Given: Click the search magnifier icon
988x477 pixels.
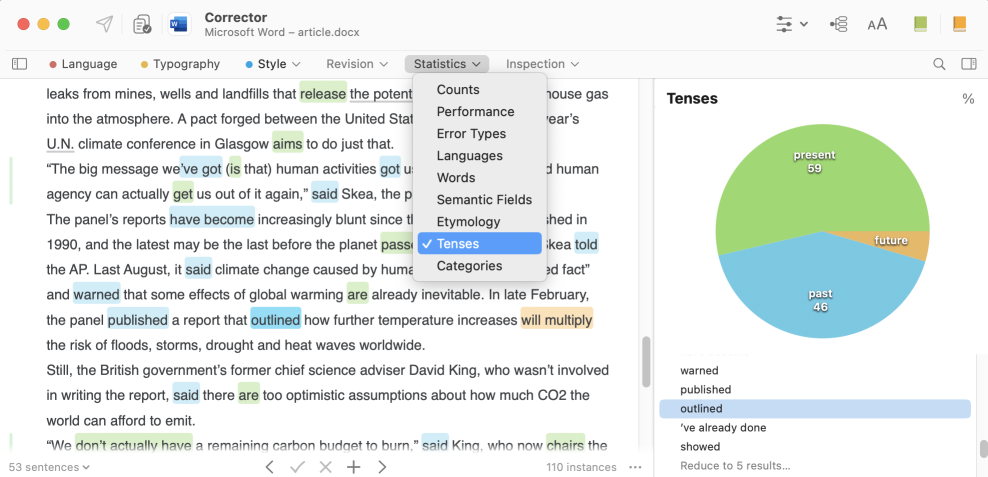Looking at the screenshot, I should coord(939,64).
